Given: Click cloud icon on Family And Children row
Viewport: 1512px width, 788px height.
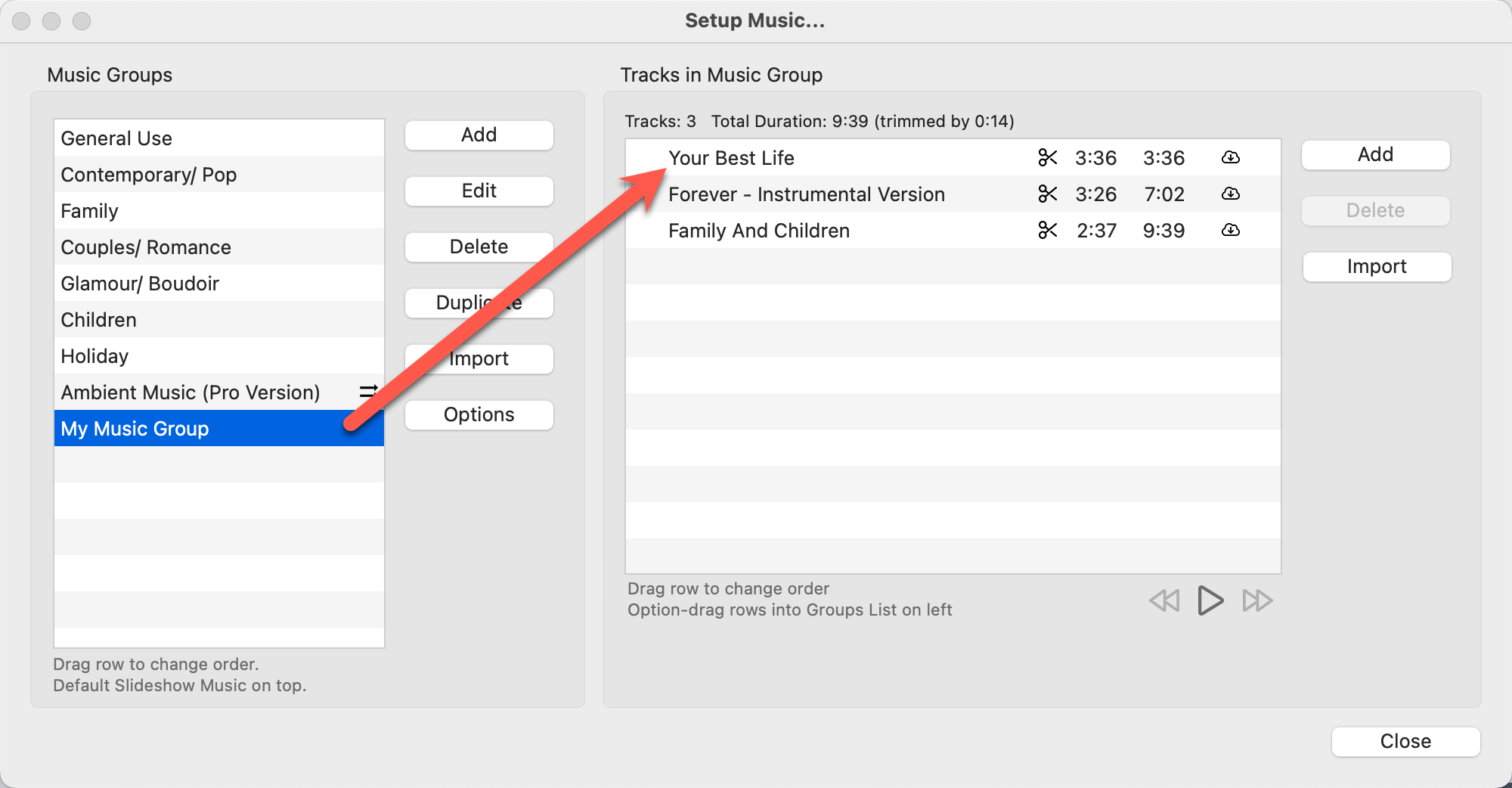Looking at the screenshot, I should point(1230,230).
